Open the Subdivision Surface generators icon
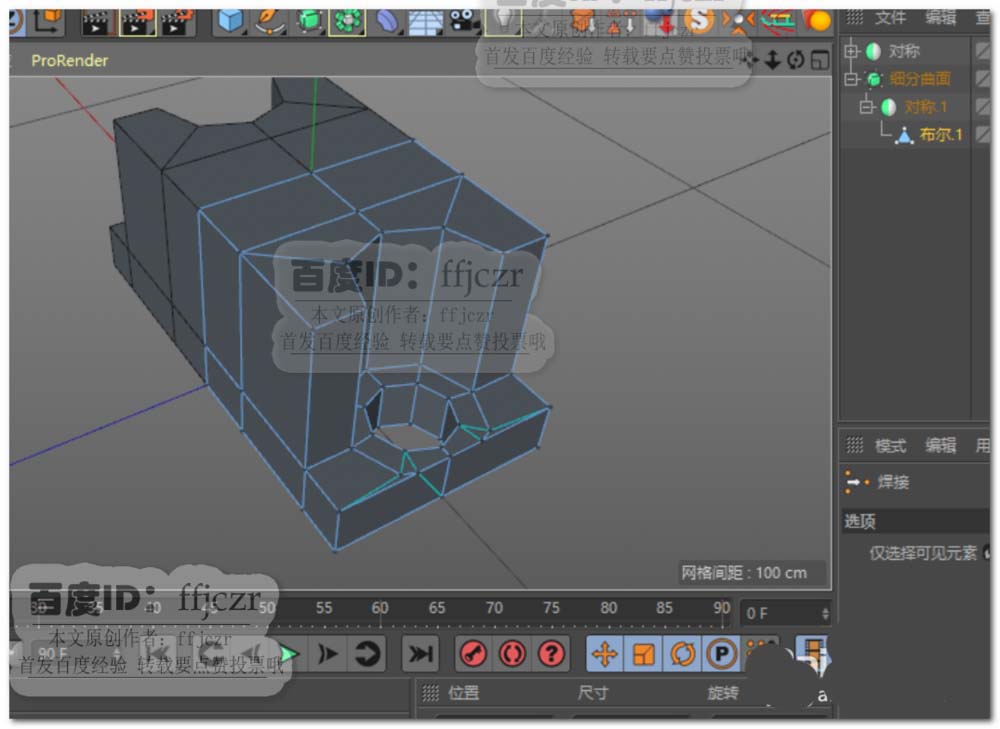This screenshot has width=1000, height=729. tap(310, 21)
